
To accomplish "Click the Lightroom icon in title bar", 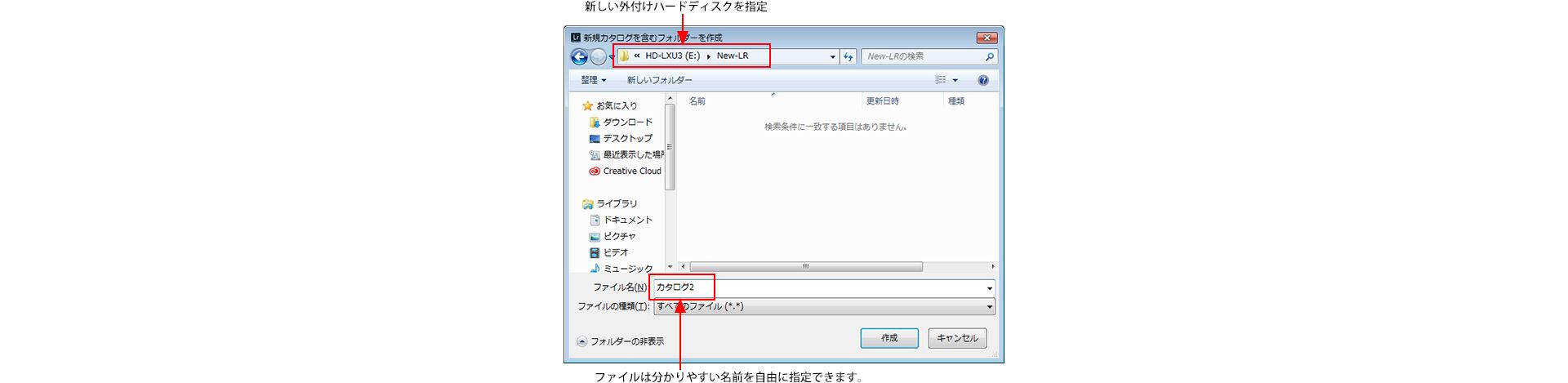I will click(x=575, y=37).
